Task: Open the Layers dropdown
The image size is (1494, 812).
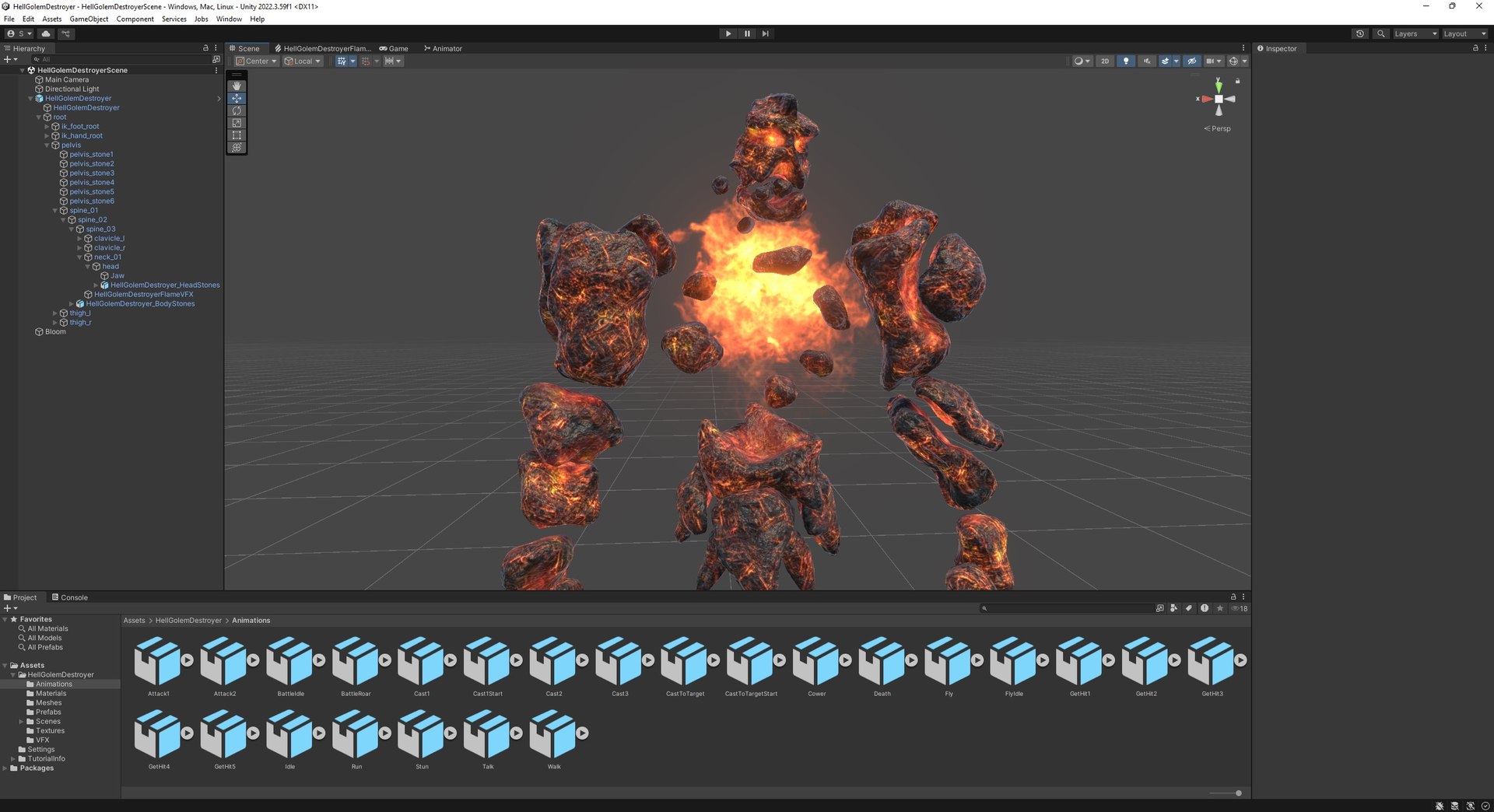Action: (1415, 33)
